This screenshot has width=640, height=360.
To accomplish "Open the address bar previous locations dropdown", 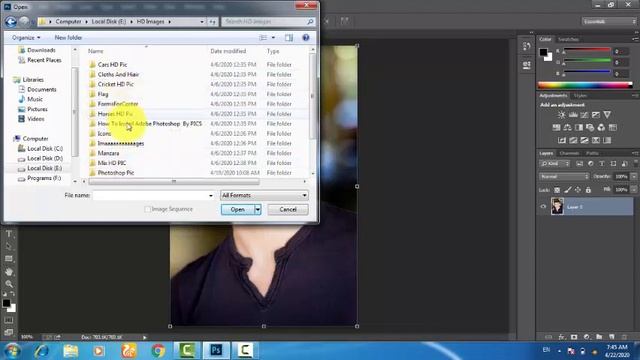I will [x=202, y=21].
